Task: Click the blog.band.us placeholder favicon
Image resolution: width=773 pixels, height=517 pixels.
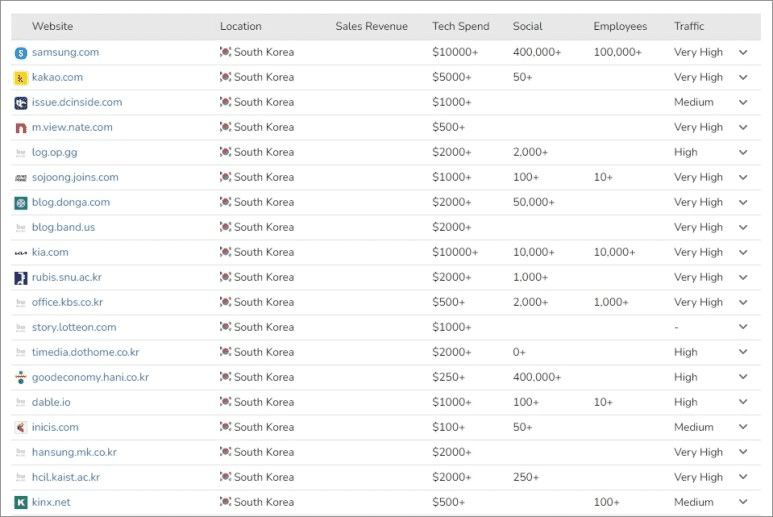Action: [x=21, y=228]
